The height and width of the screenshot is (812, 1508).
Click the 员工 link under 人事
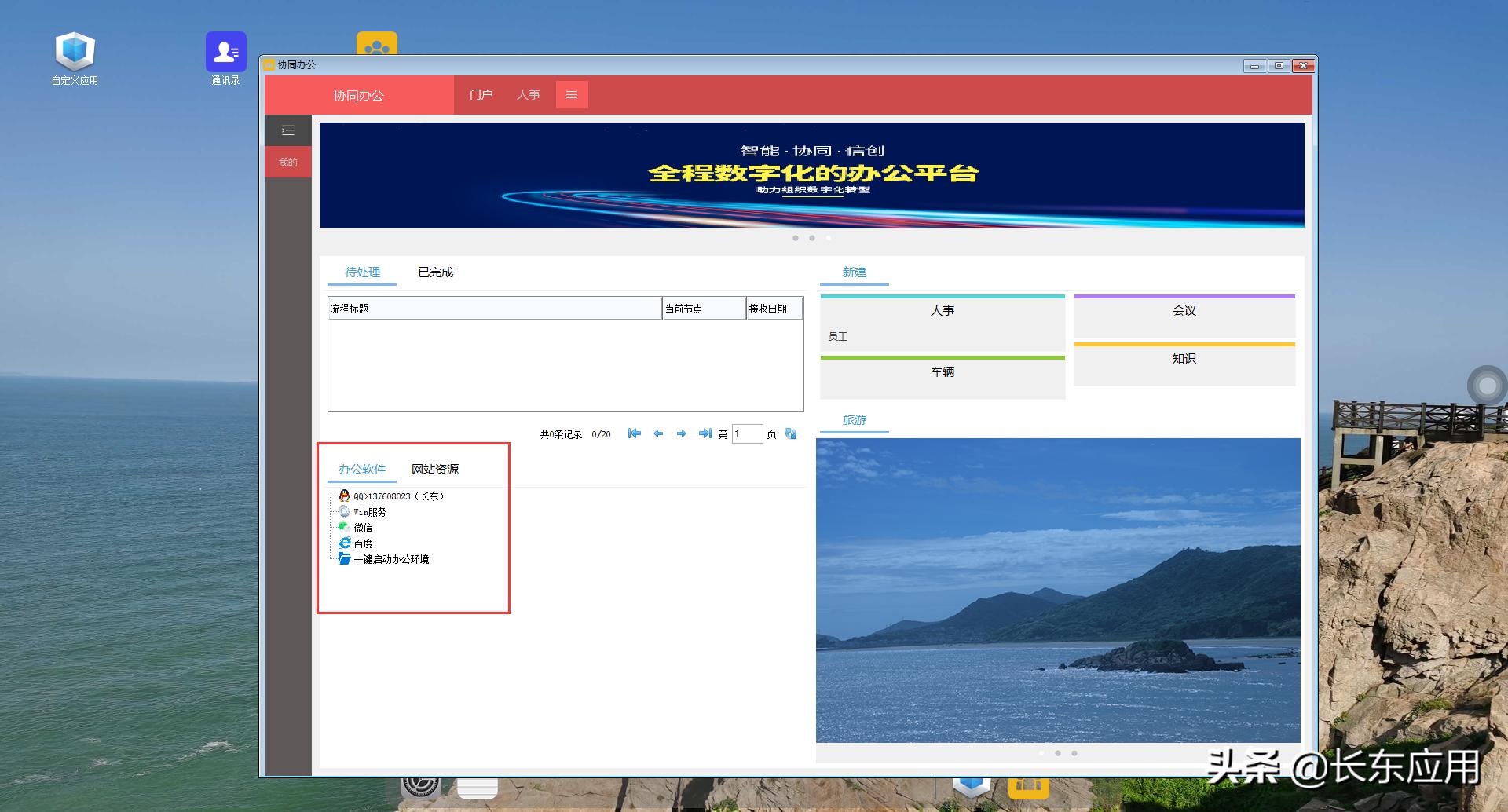(x=838, y=337)
